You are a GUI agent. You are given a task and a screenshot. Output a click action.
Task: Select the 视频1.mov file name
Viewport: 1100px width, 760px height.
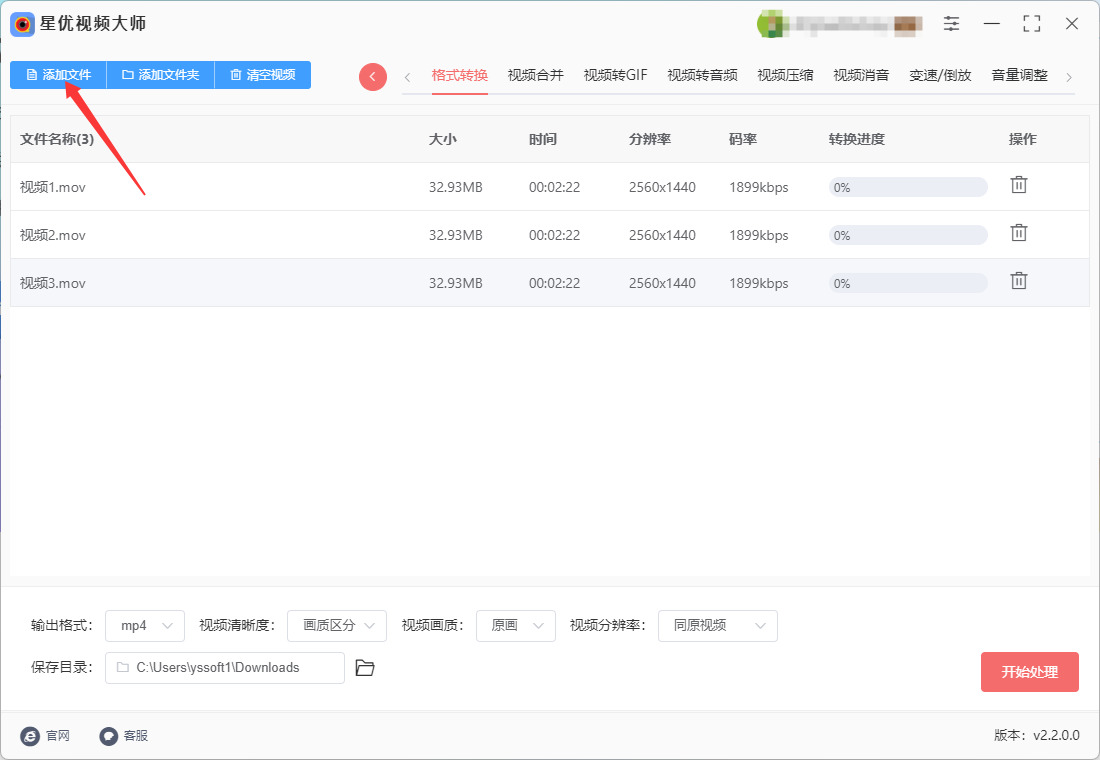point(53,187)
